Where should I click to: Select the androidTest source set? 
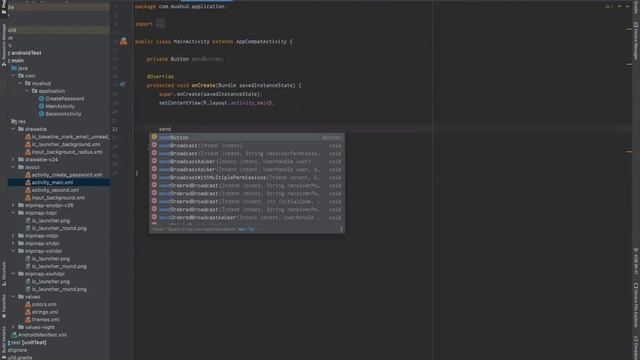(26, 53)
